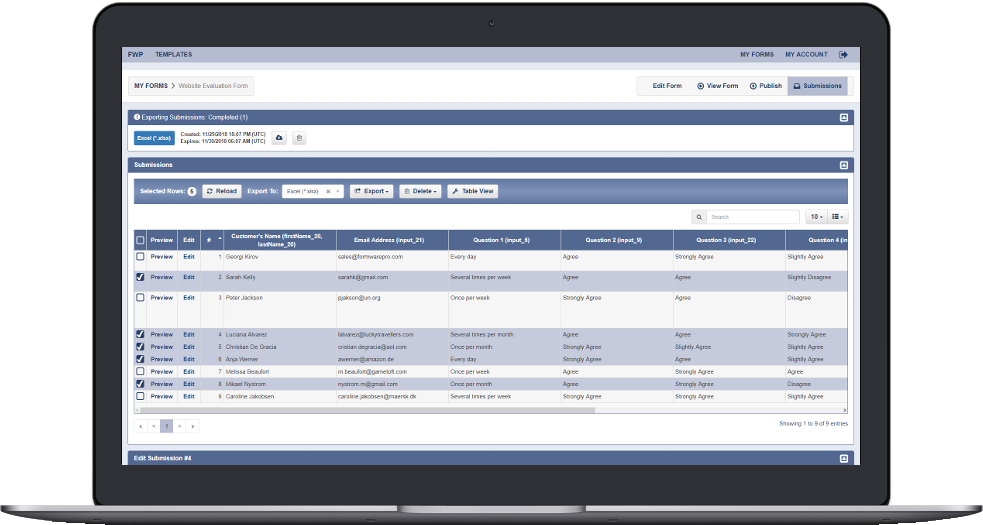Uncheck the Sarah Kelly row checkbox
The width and height of the screenshot is (983, 525).
(x=140, y=277)
